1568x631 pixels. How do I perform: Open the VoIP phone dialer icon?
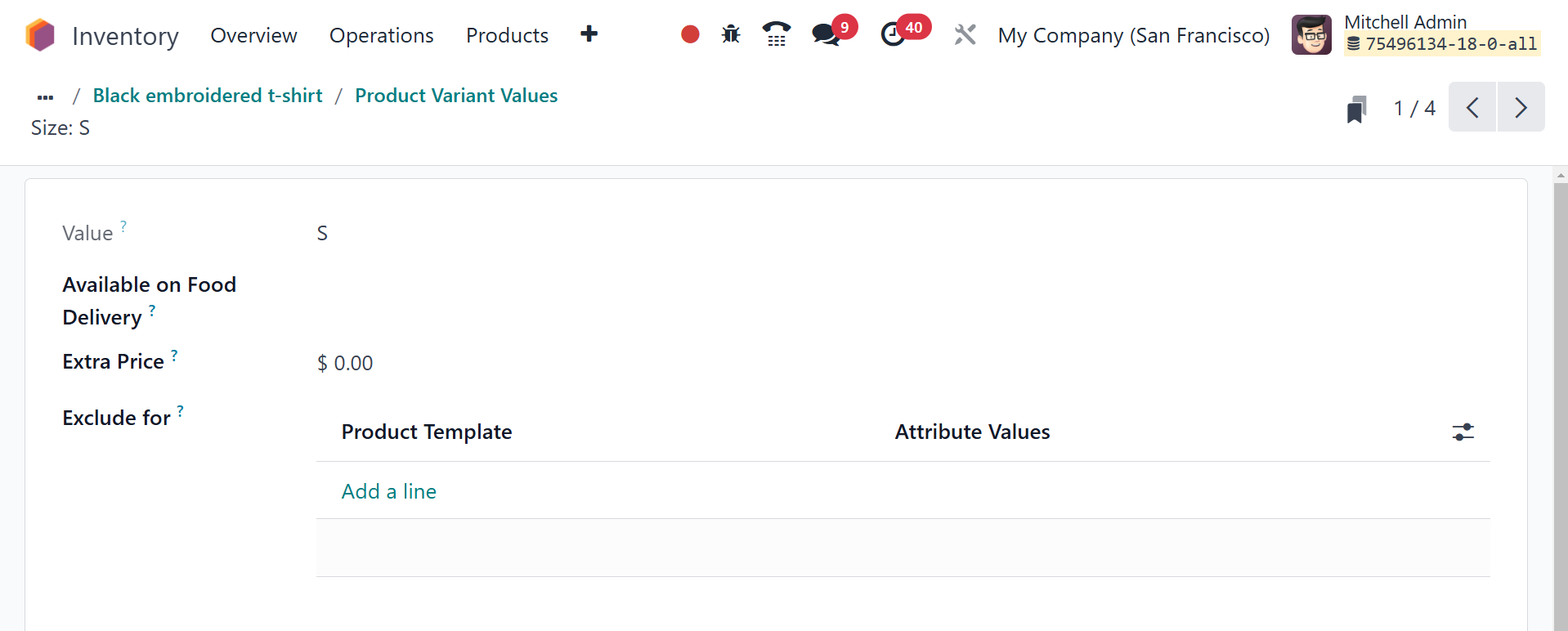776,34
